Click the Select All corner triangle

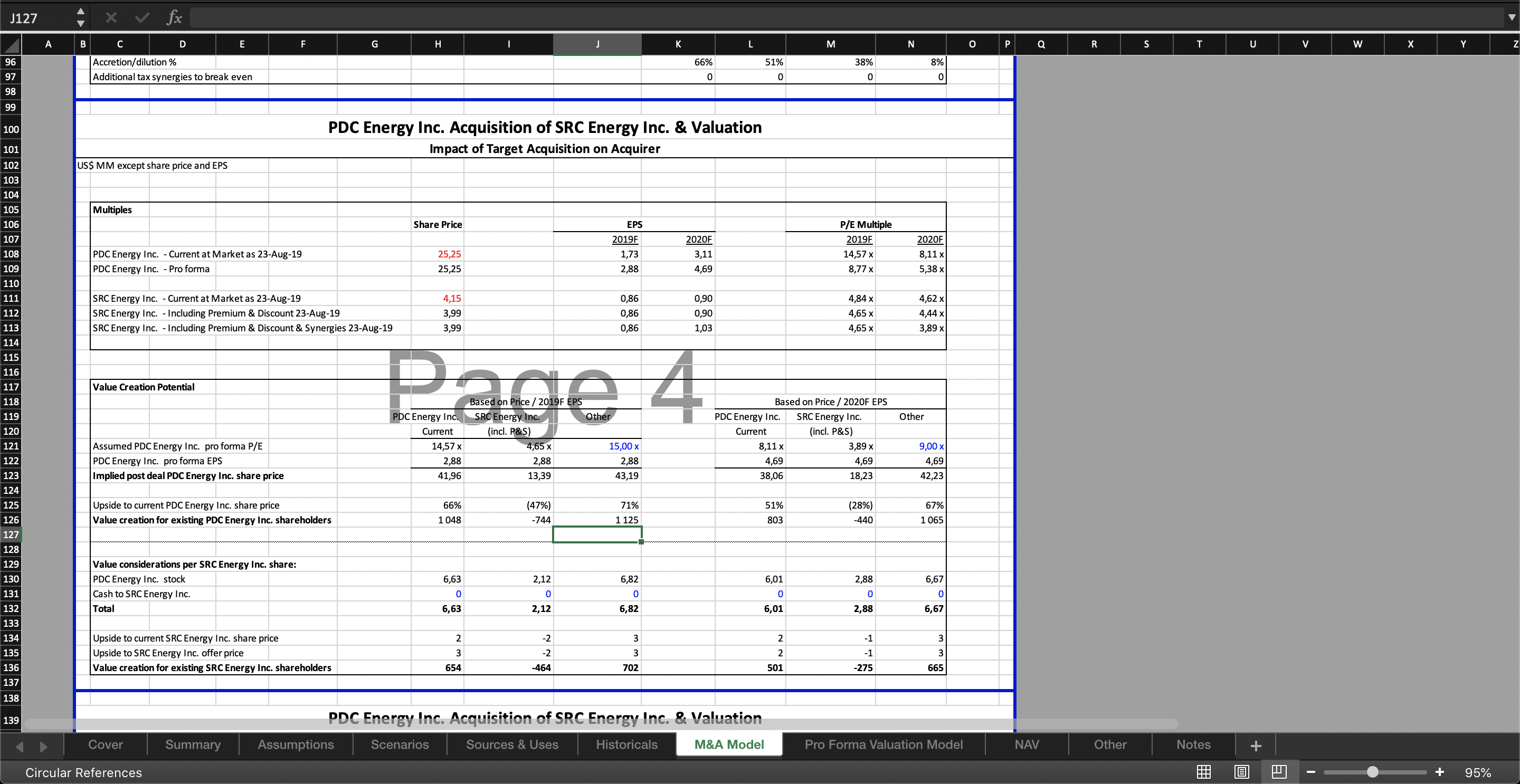[11, 44]
